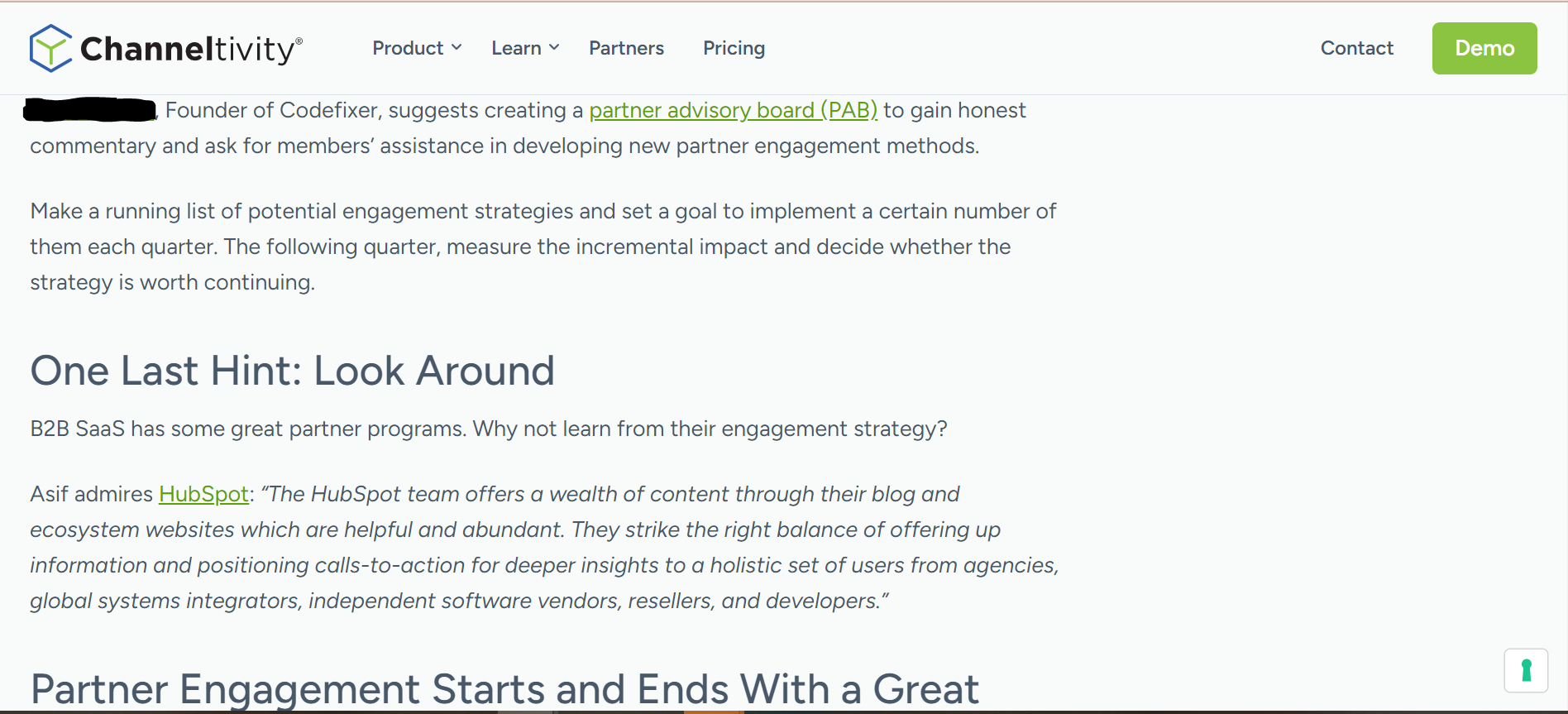Viewport: 1568px width, 714px height.
Task: Open the HubSpot hyperlink
Action: pyautogui.click(x=203, y=494)
